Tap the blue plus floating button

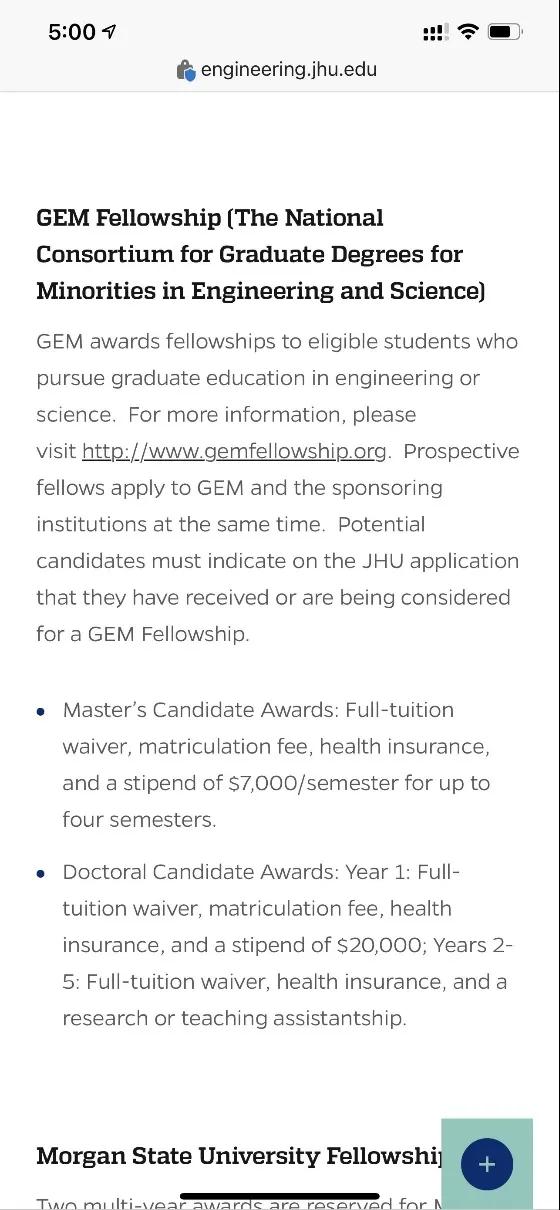click(486, 1164)
